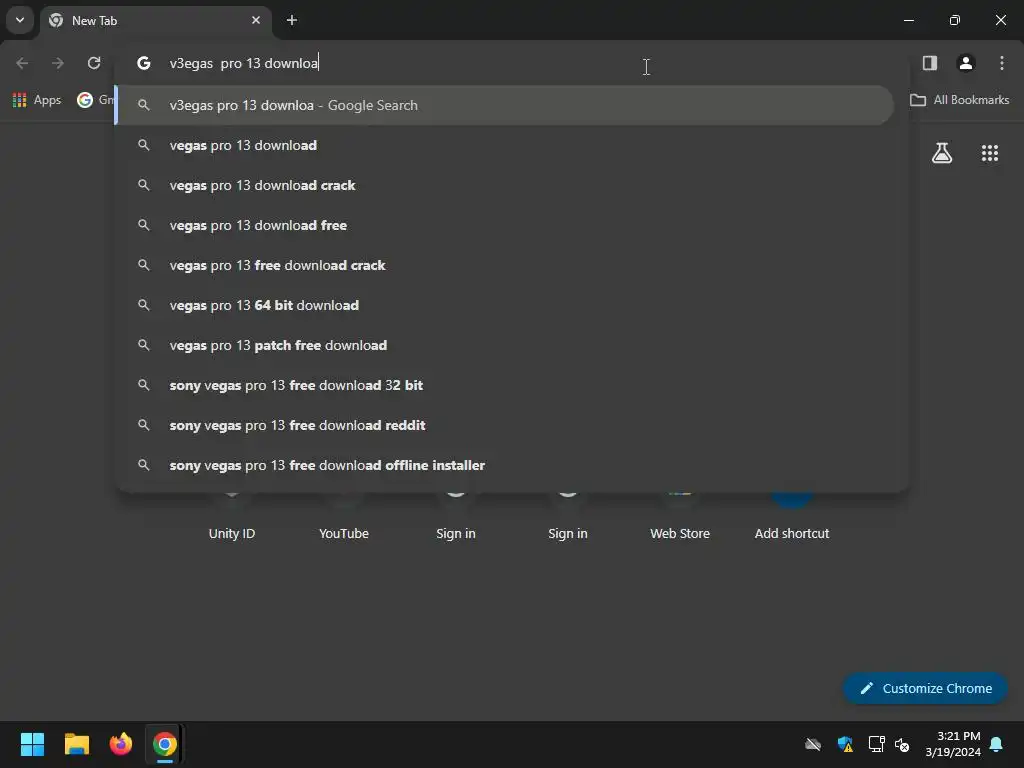Open the Google apps grid

990,153
